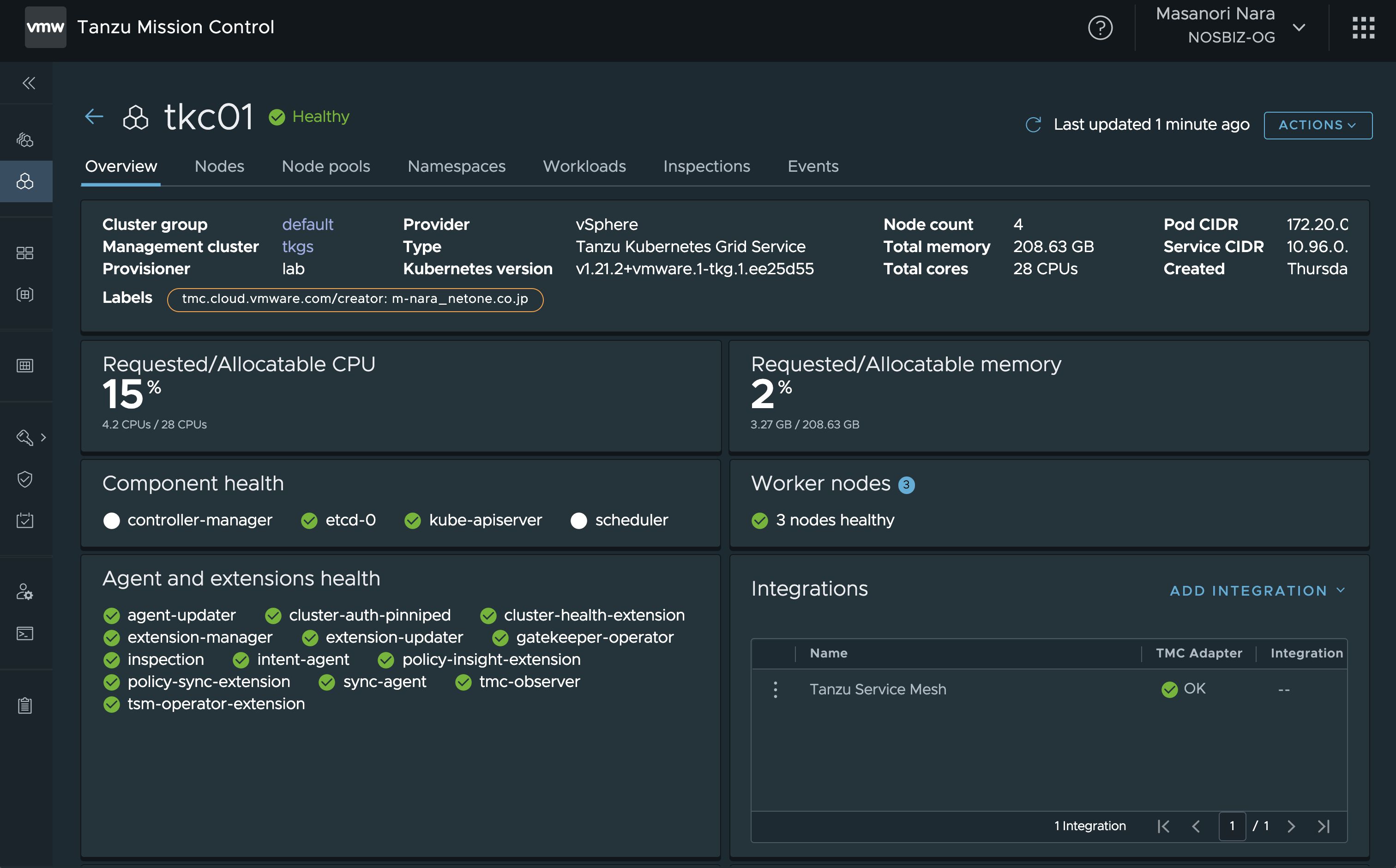This screenshot has width=1396, height=868.
Task: Click the cluster-auth-pinniped extension entry
Action: point(358,615)
